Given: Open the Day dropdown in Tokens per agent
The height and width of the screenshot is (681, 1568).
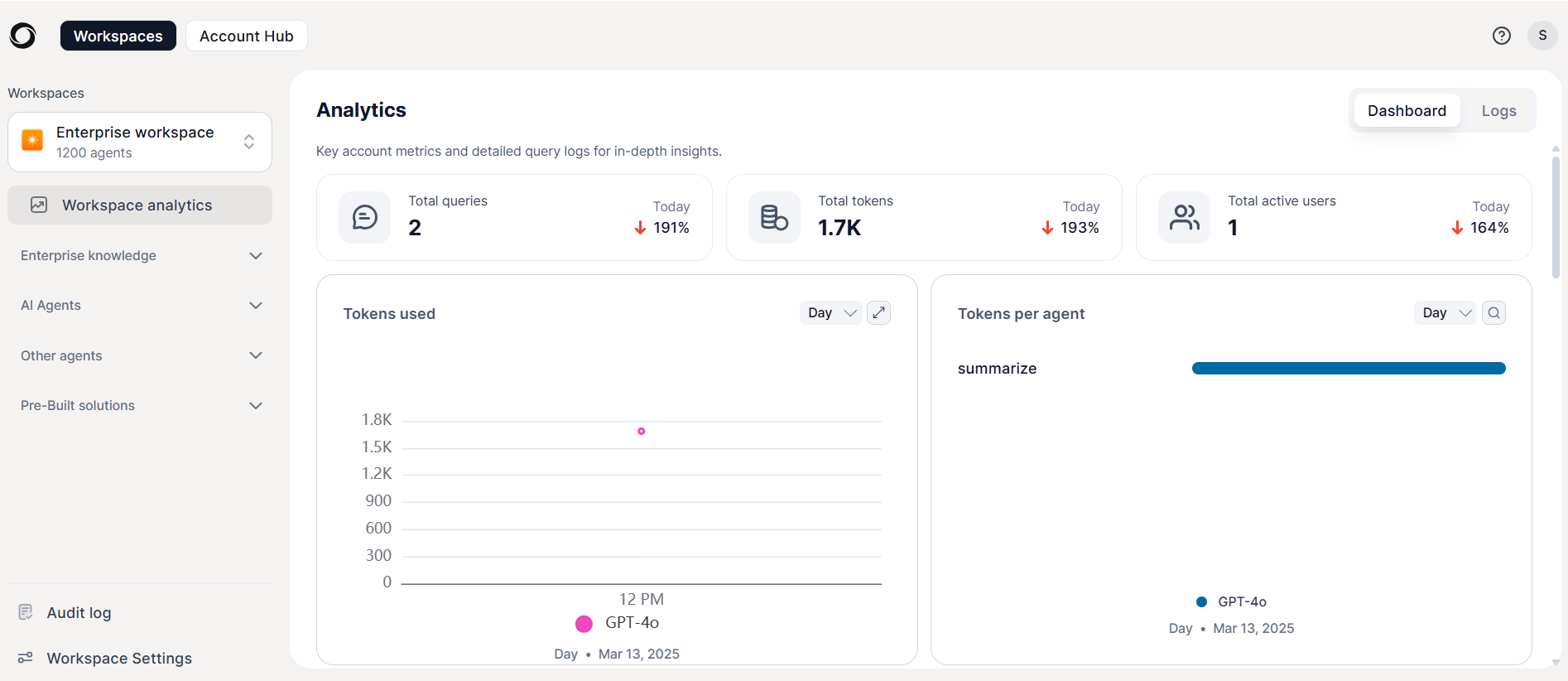Looking at the screenshot, I should [x=1446, y=313].
